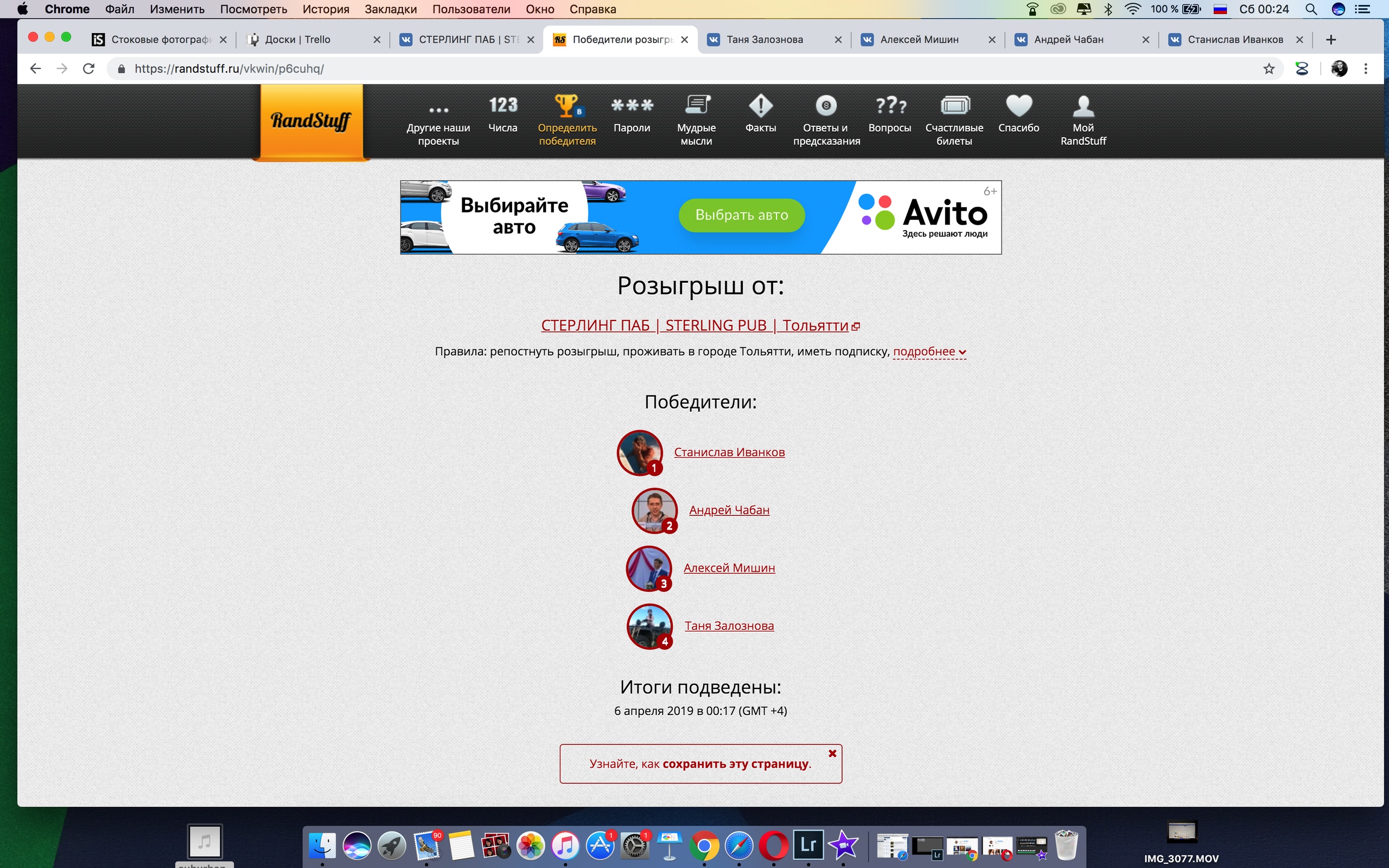
Task: Dismiss the save-page notice with the X
Action: [x=832, y=753]
